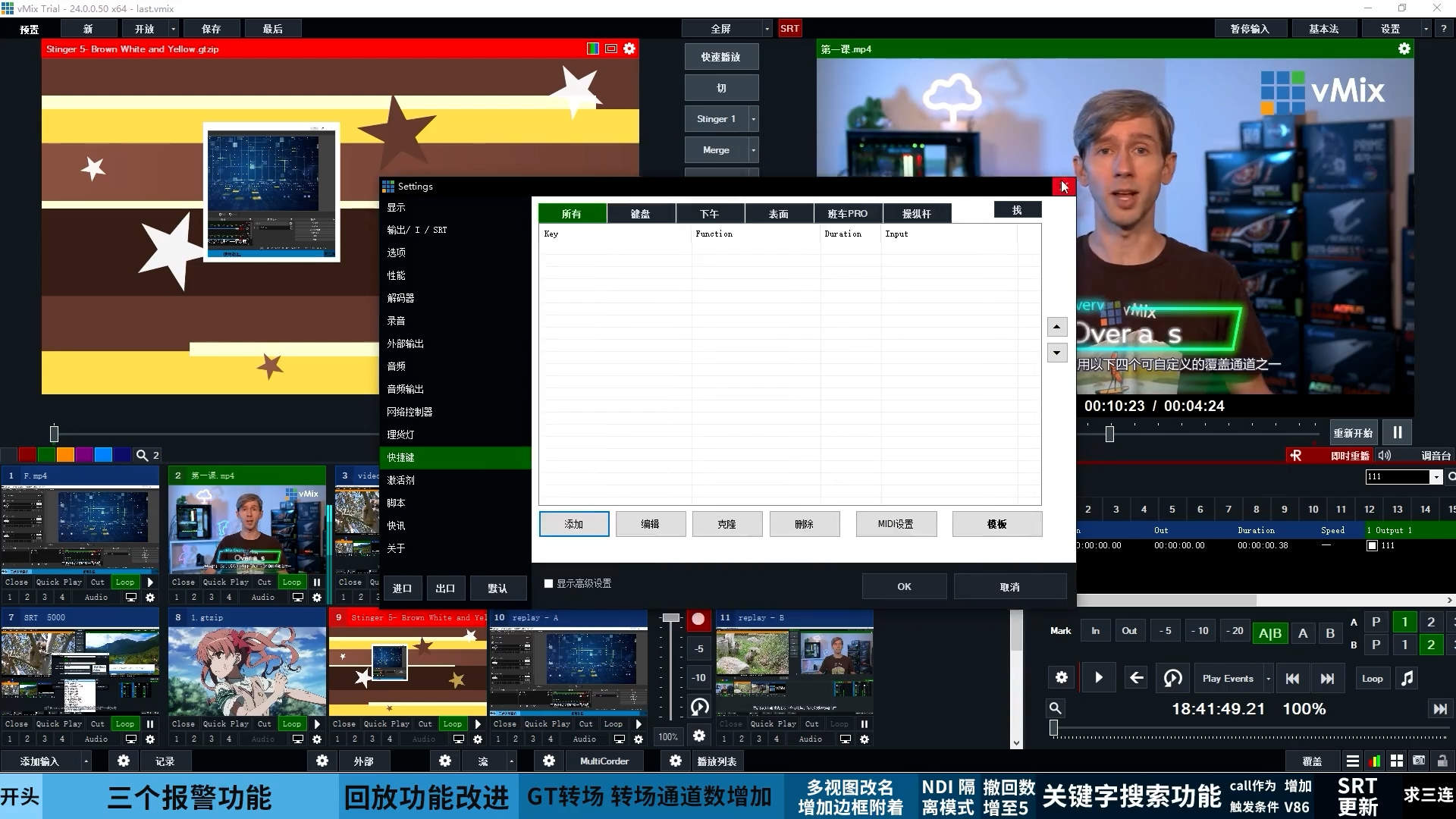Switch to the 键盘 tab in shortcuts settings
This screenshot has width=1456, height=819.
[x=641, y=213]
